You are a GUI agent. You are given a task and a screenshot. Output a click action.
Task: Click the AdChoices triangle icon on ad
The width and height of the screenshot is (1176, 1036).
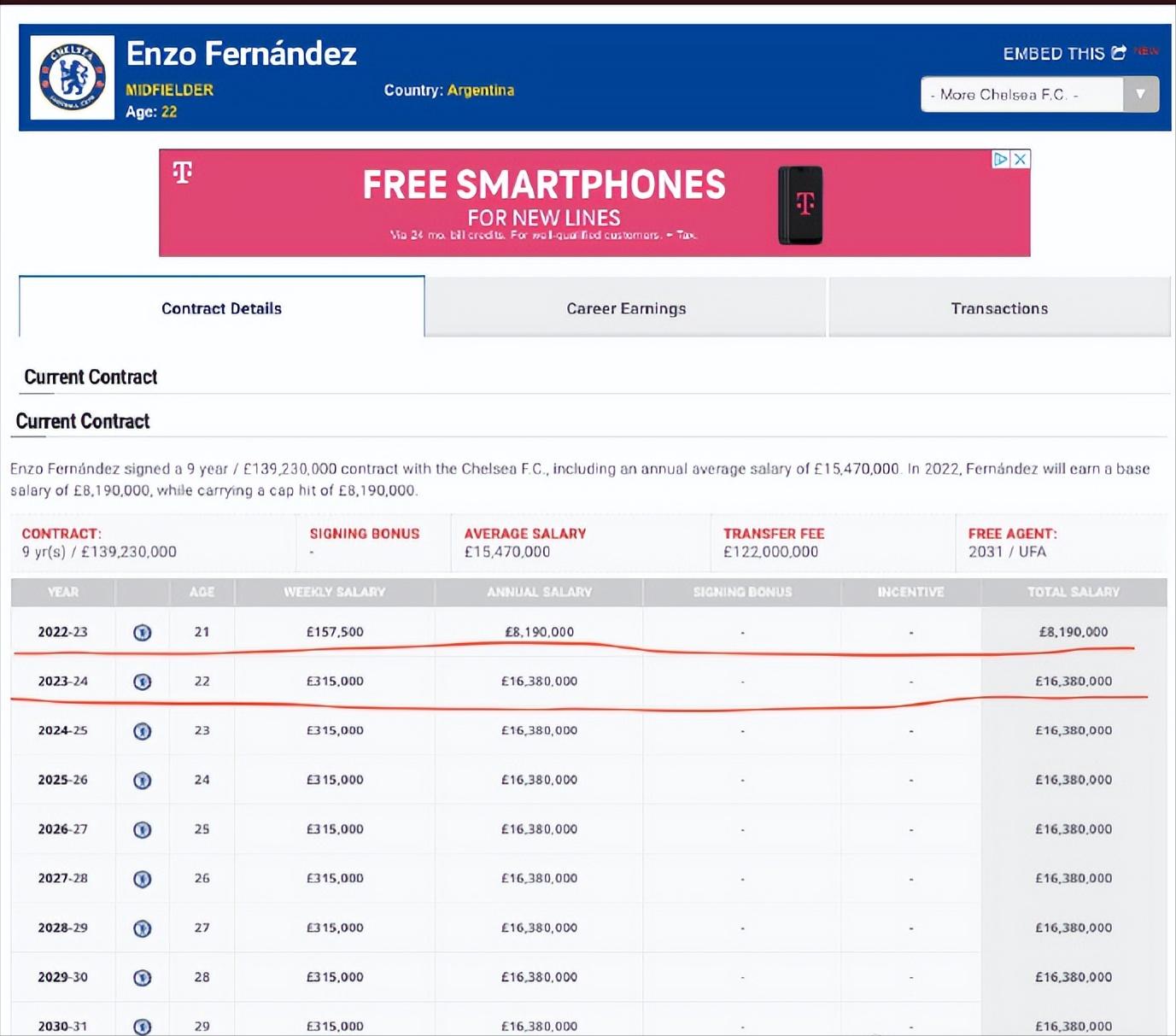1001,159
